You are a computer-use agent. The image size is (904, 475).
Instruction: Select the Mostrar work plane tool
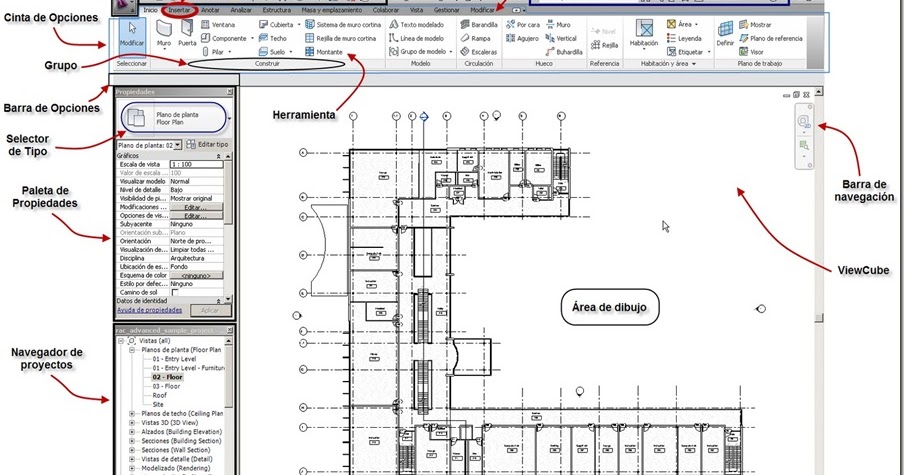point(755,25)
